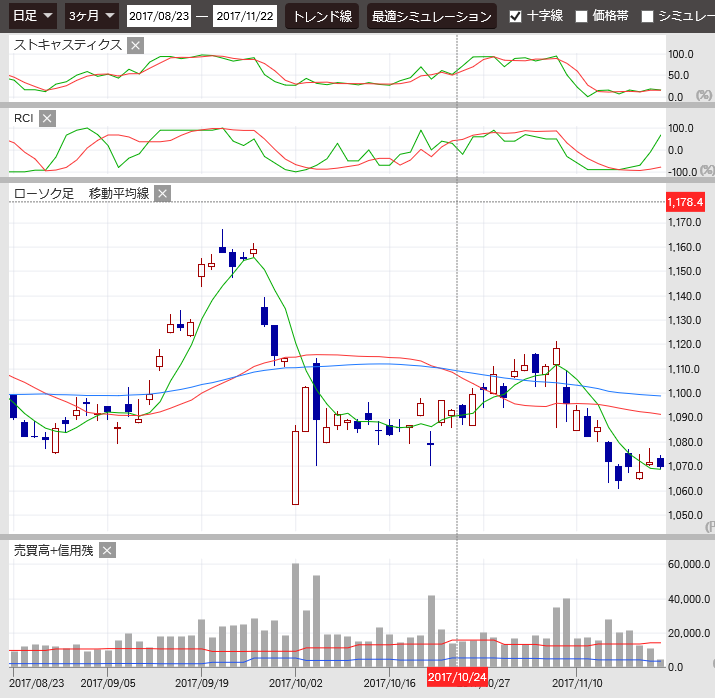Image resolution: width=715 pixels, height=698 pixels.
Task: Enable the 価格帯 checkbox
Action: tap(582, 16)
